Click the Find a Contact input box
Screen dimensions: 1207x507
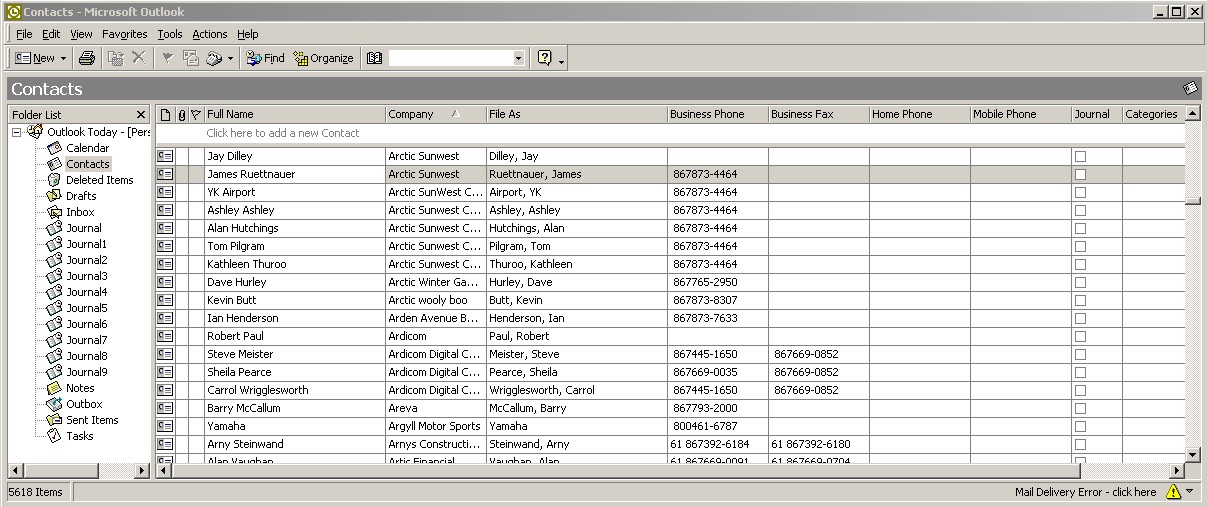(450, 58)
